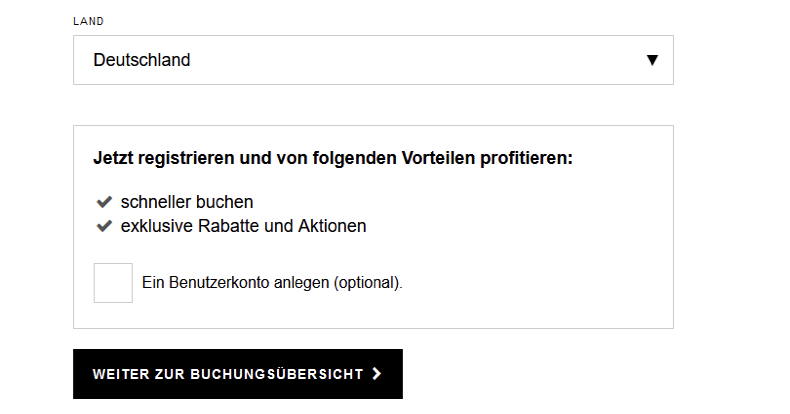Image resolution: width=790 pixels, height=414 pixels.
Task: Open the Land country dropdown
Action: pyautogui.click(x=373, y=60)
